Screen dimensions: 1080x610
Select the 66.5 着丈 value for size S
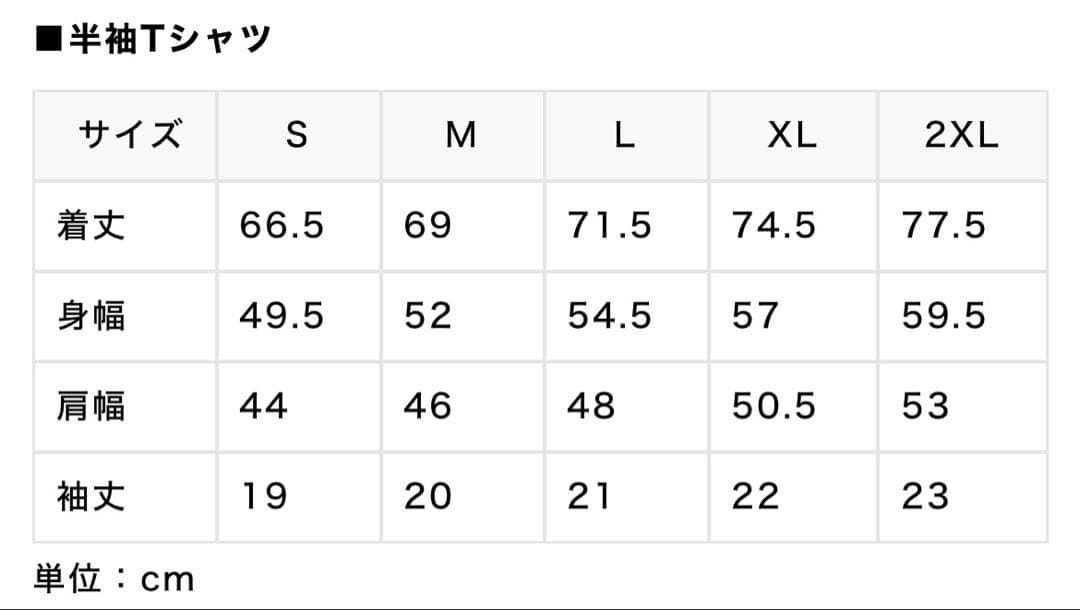click(x=282, y=226)
